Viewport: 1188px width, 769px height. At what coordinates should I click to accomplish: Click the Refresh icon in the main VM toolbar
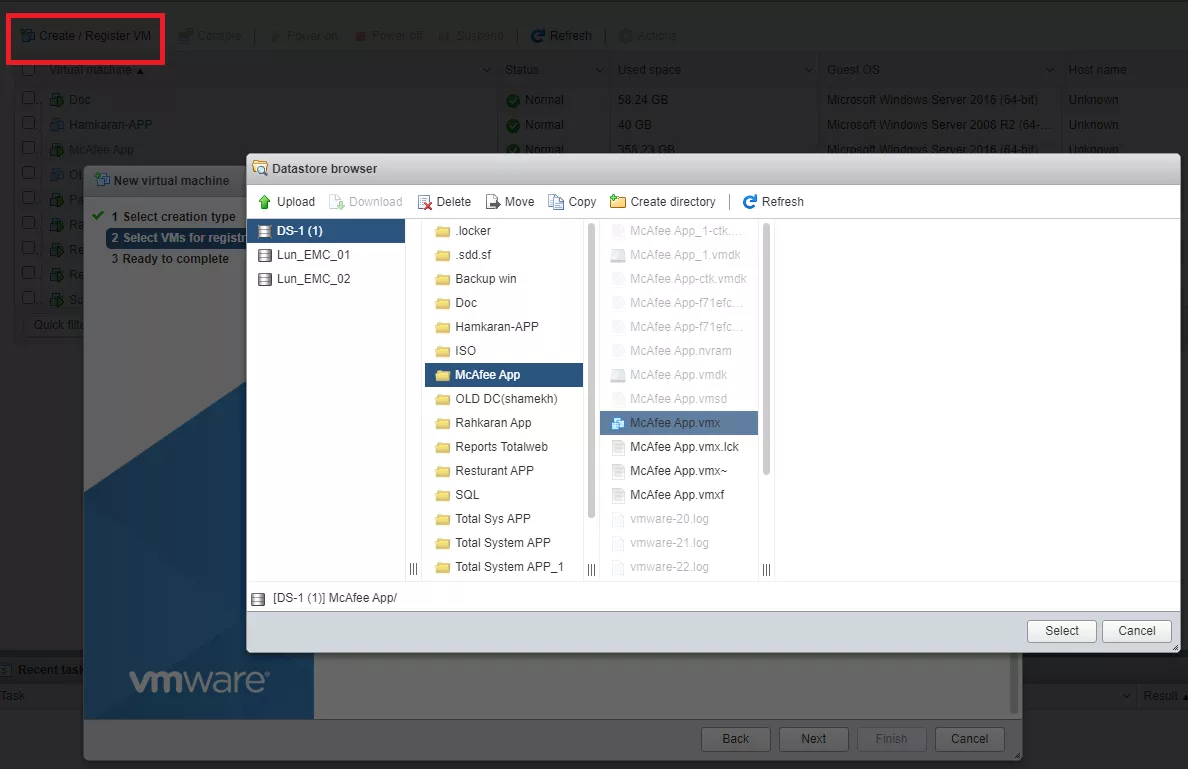(x=538, y=36)
